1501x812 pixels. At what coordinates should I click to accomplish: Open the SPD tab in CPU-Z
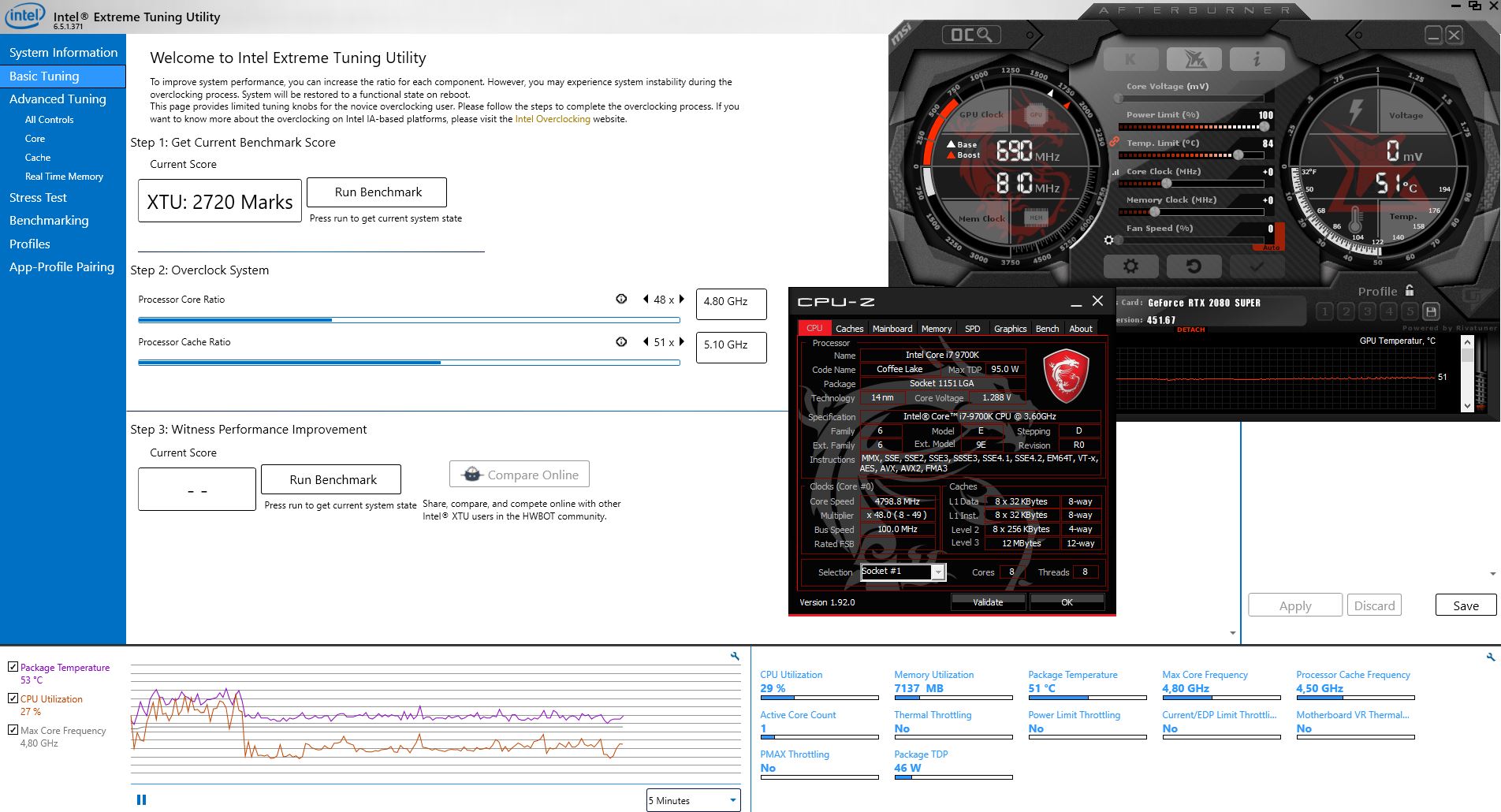(973, 328)
